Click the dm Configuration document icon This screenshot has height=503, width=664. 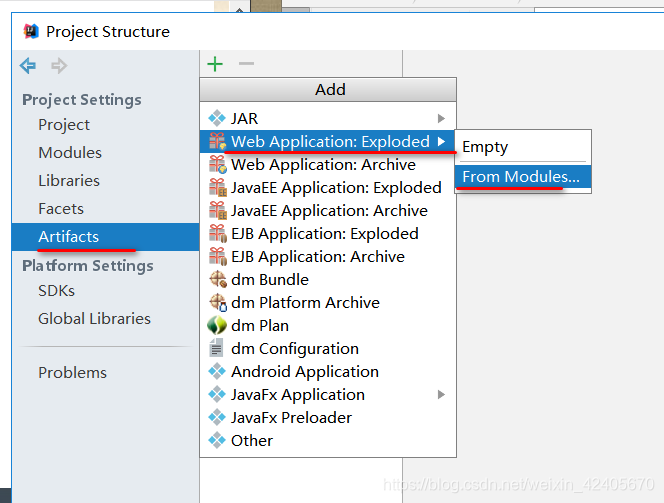[216, 348]
